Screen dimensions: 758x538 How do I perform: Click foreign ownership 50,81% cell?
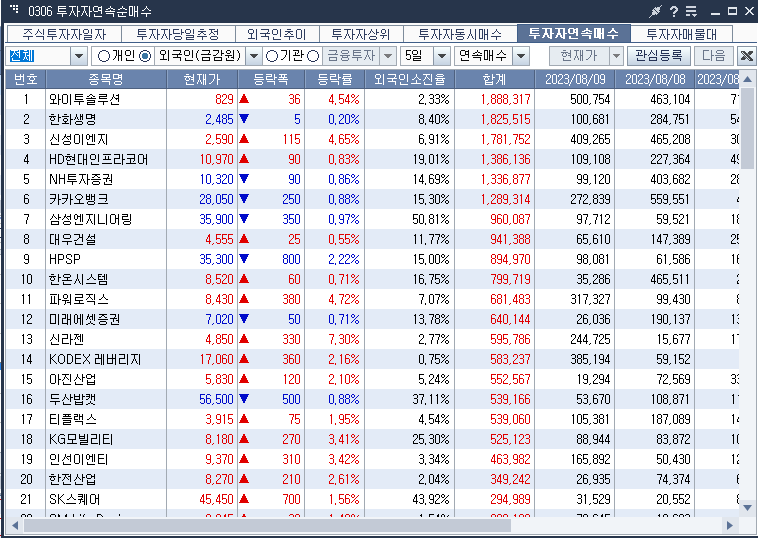click(431, 219)
